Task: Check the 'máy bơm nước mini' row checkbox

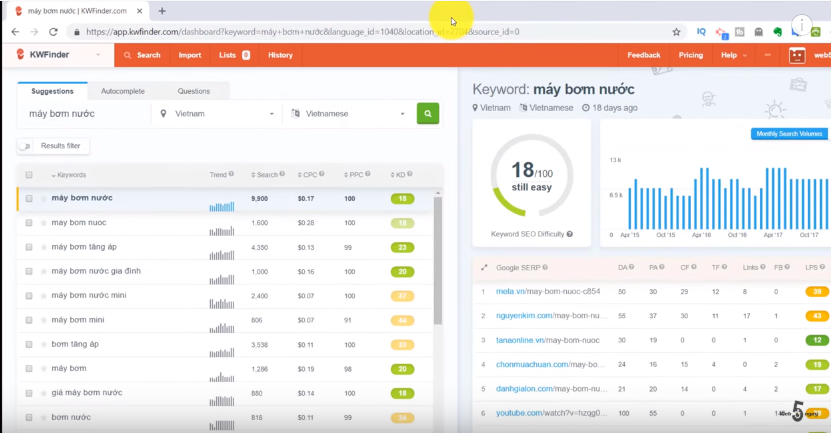Action: [29, 296]
